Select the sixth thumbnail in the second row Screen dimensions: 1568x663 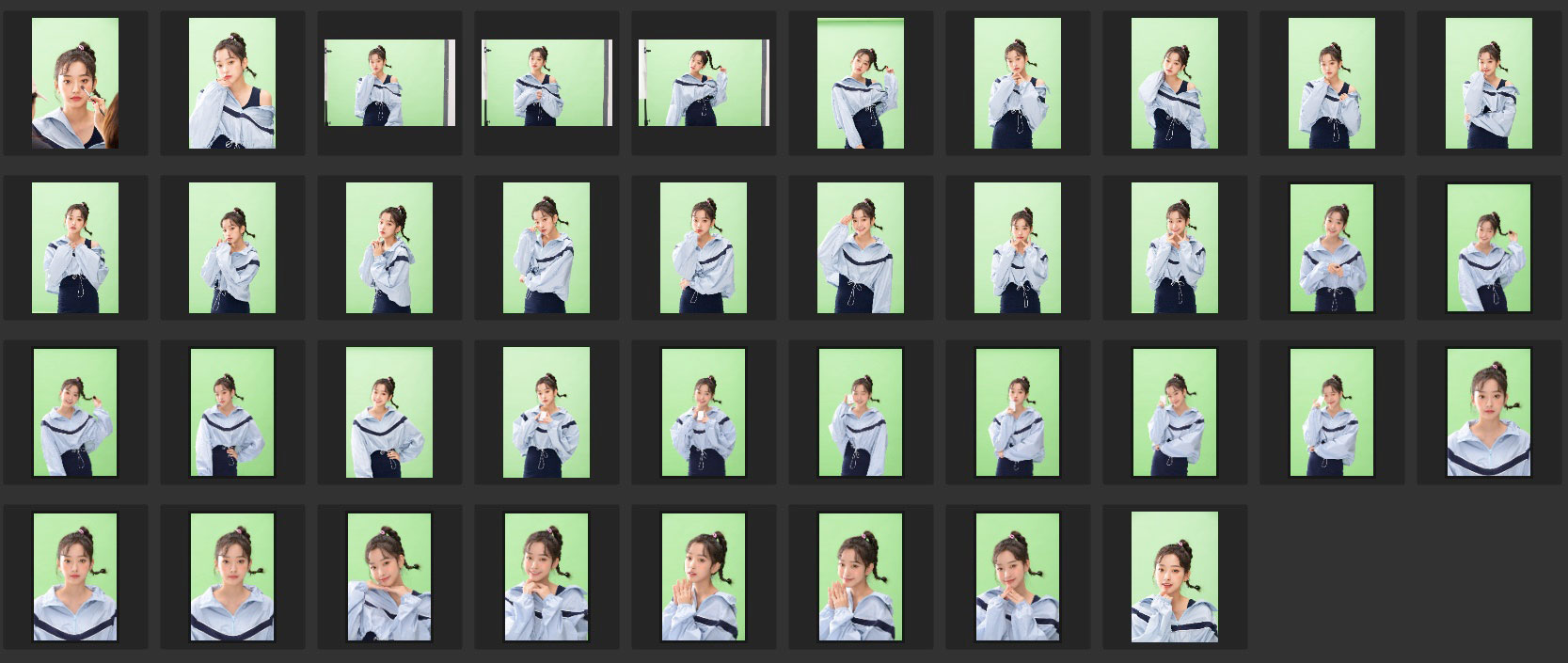coord(861,247)
